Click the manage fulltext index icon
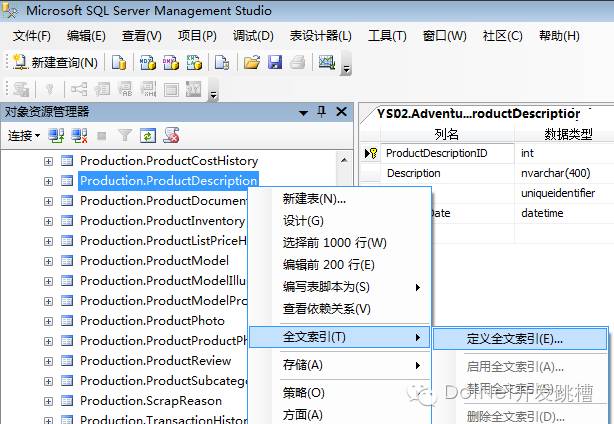This screenshot has width=614, height=424. click(x=125, y=89)
